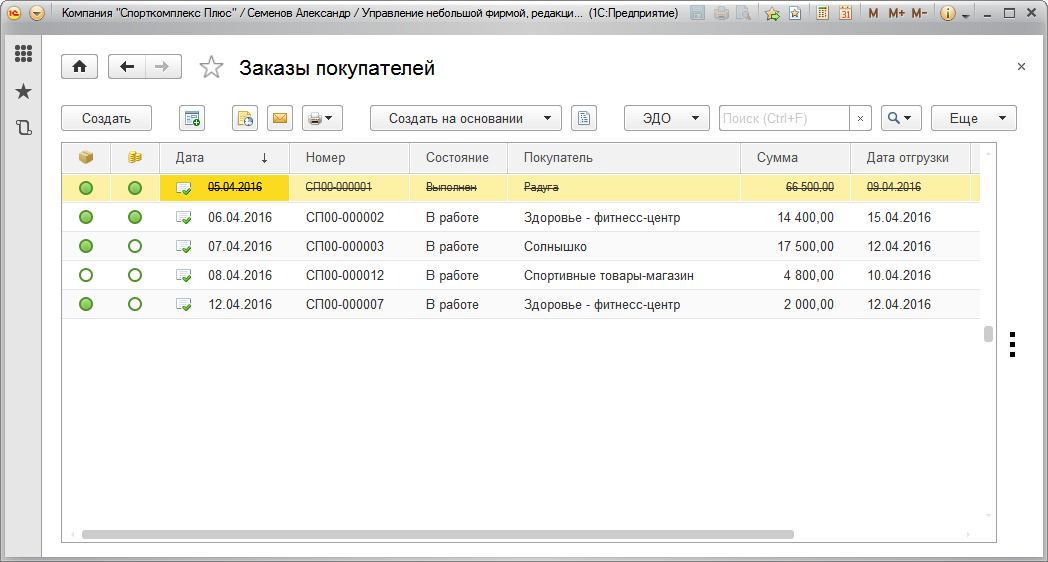Open Favorites star in left sidebar

(23, 91)
